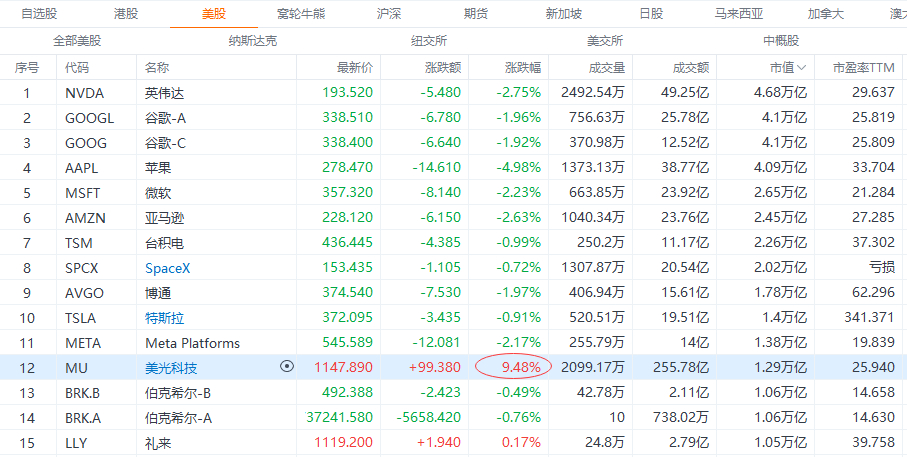Filter by 中概股 sub-category
This screenshot has width=907, height=457.
pos(781,41)
